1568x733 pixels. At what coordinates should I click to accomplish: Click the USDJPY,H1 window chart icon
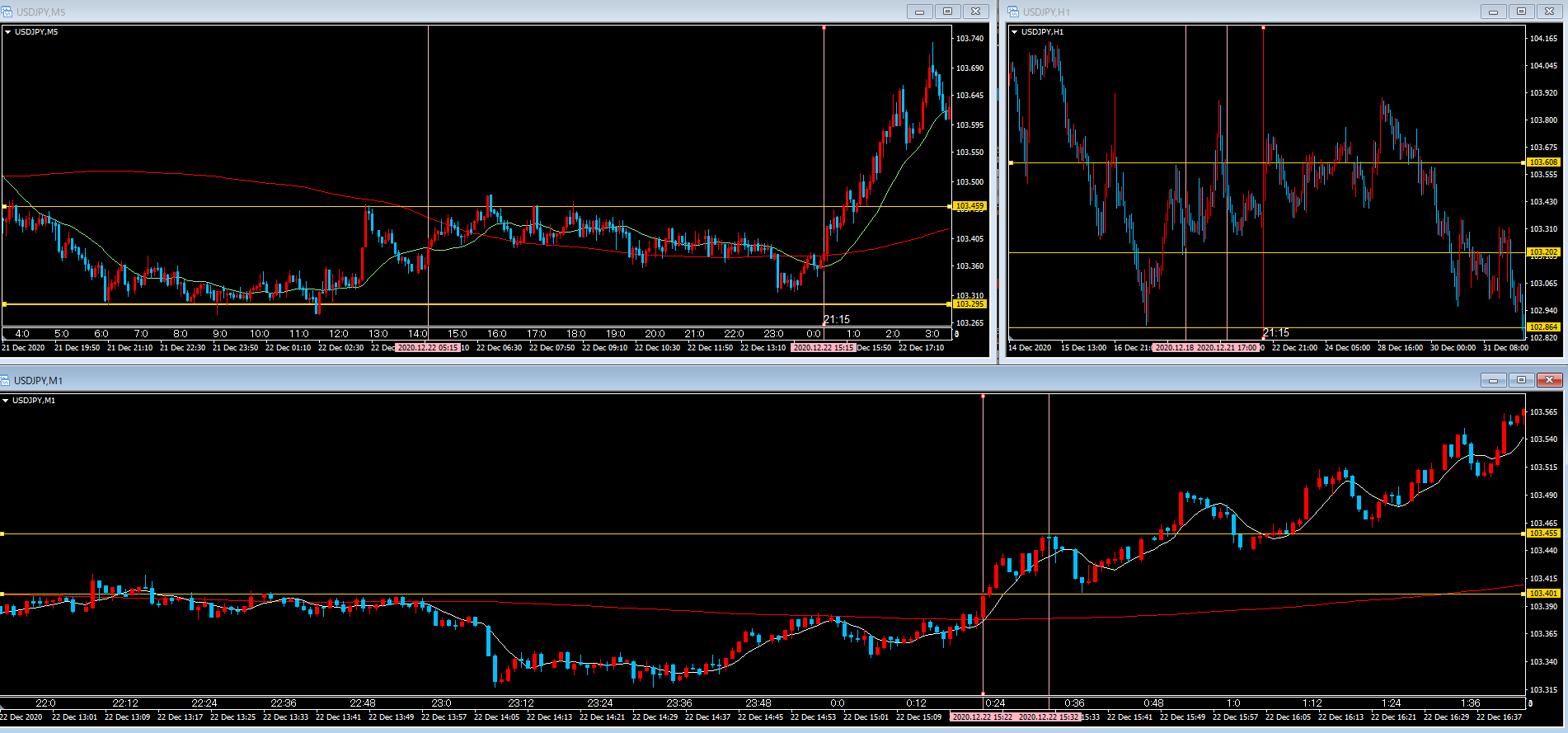point(1013,12)
